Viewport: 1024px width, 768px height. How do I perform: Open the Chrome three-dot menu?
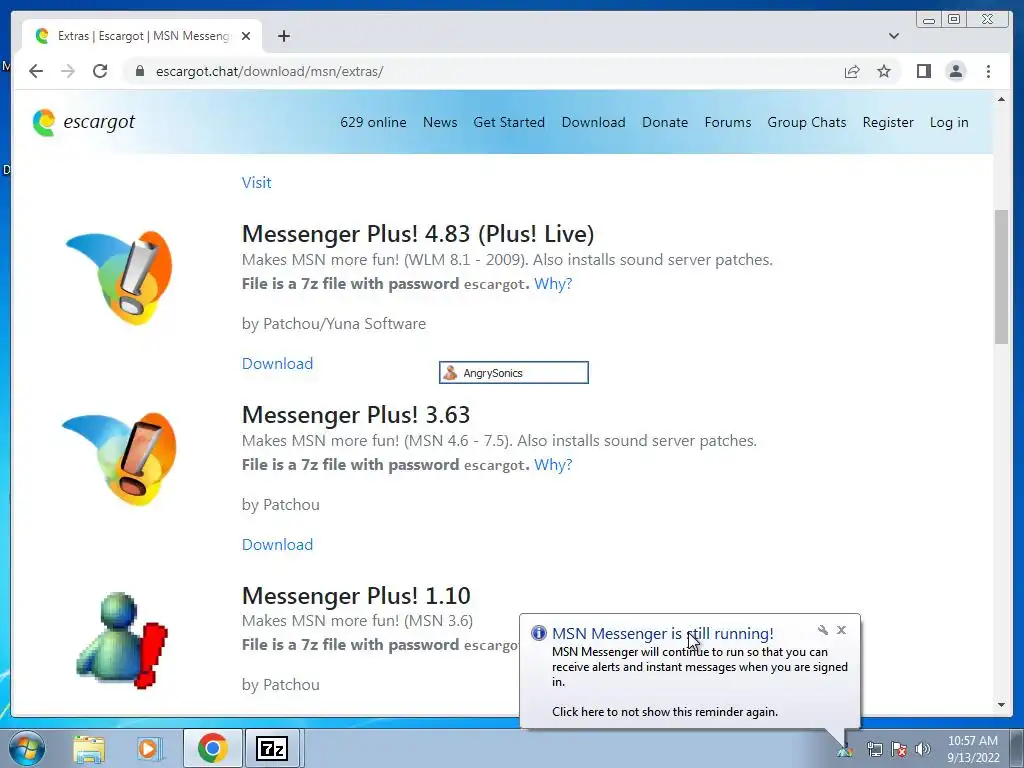click(988, 71)
